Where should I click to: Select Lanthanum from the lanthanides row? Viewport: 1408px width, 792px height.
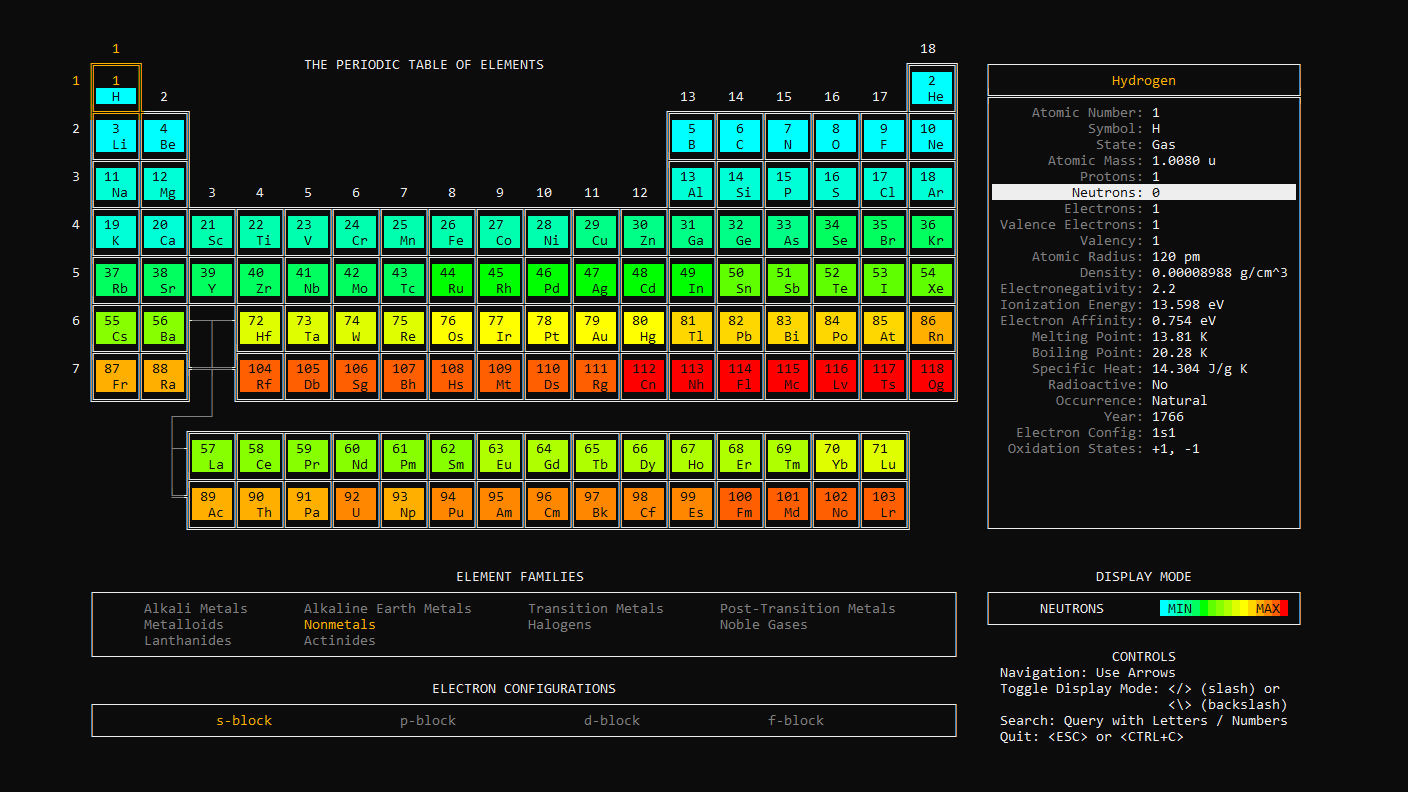point(212,455)
